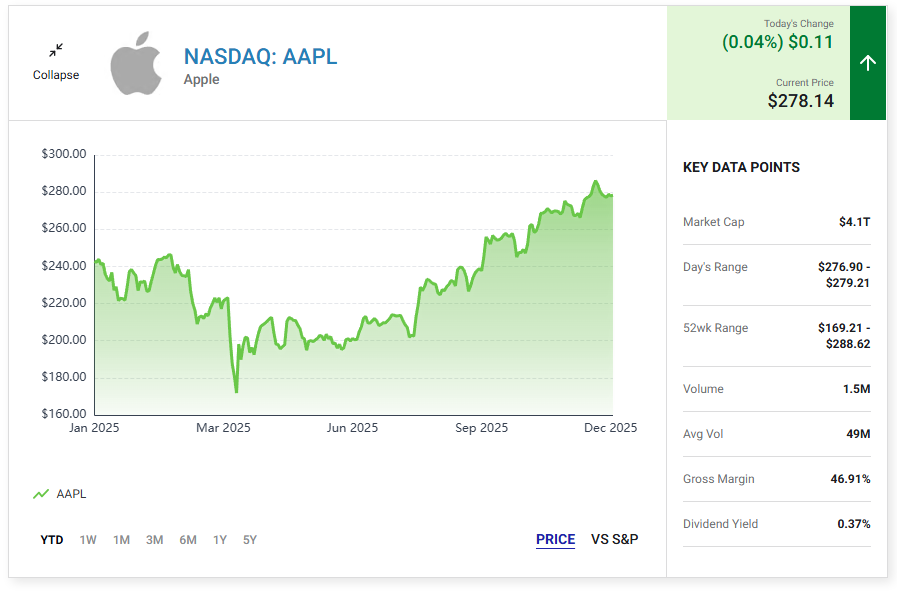This screenshot has width=897, height=591.
Task: Open the NASDAQ: AAPL ticker link
Action: coord(260,56)
